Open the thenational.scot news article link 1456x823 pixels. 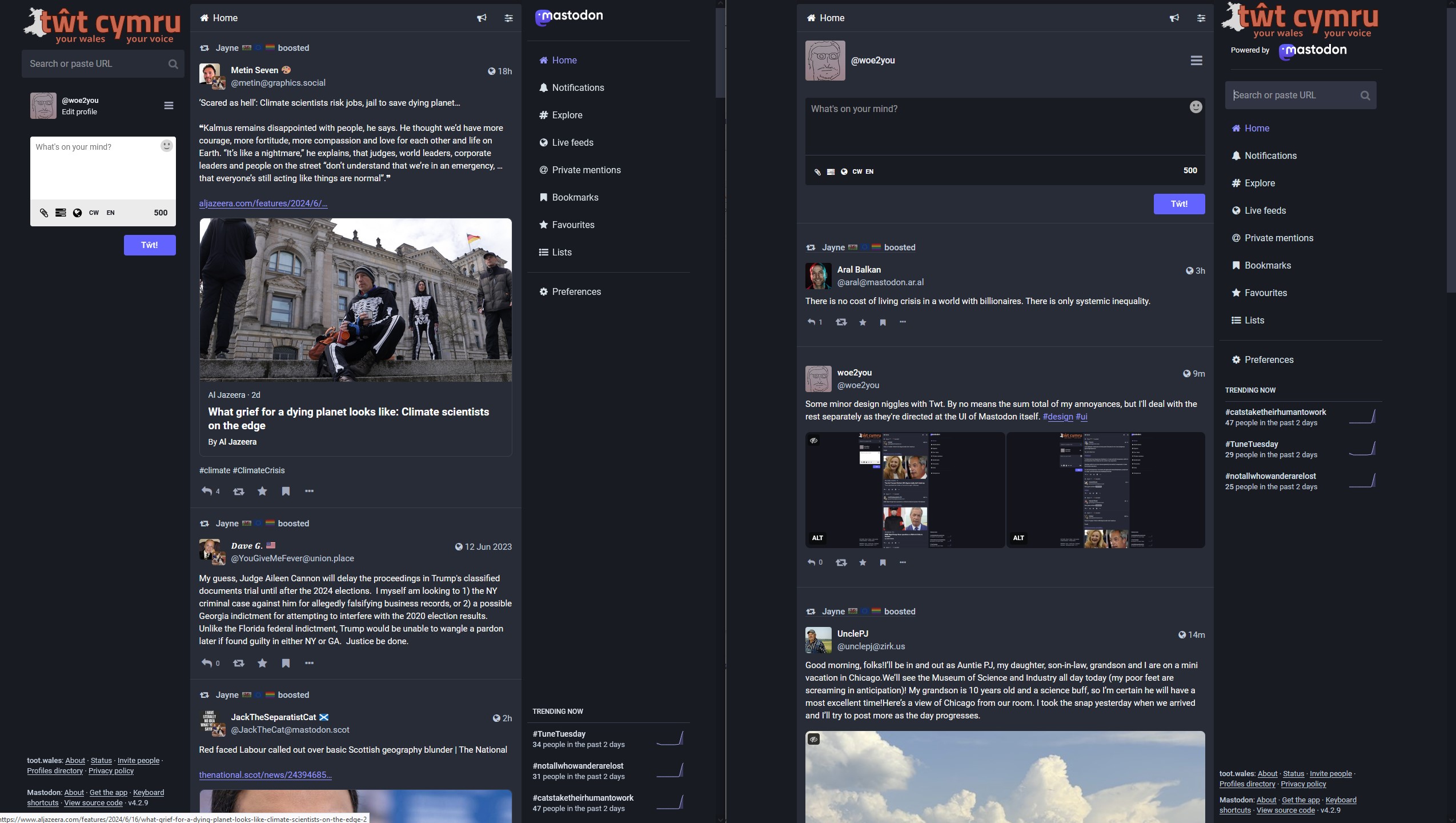coord(264,774)
